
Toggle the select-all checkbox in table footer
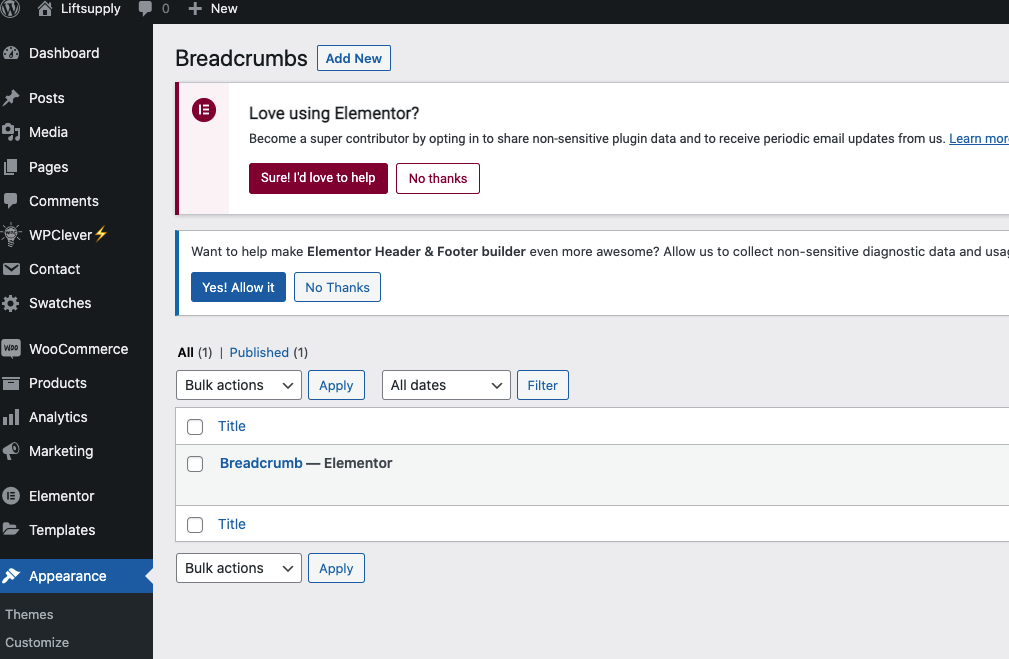(196, 525)
